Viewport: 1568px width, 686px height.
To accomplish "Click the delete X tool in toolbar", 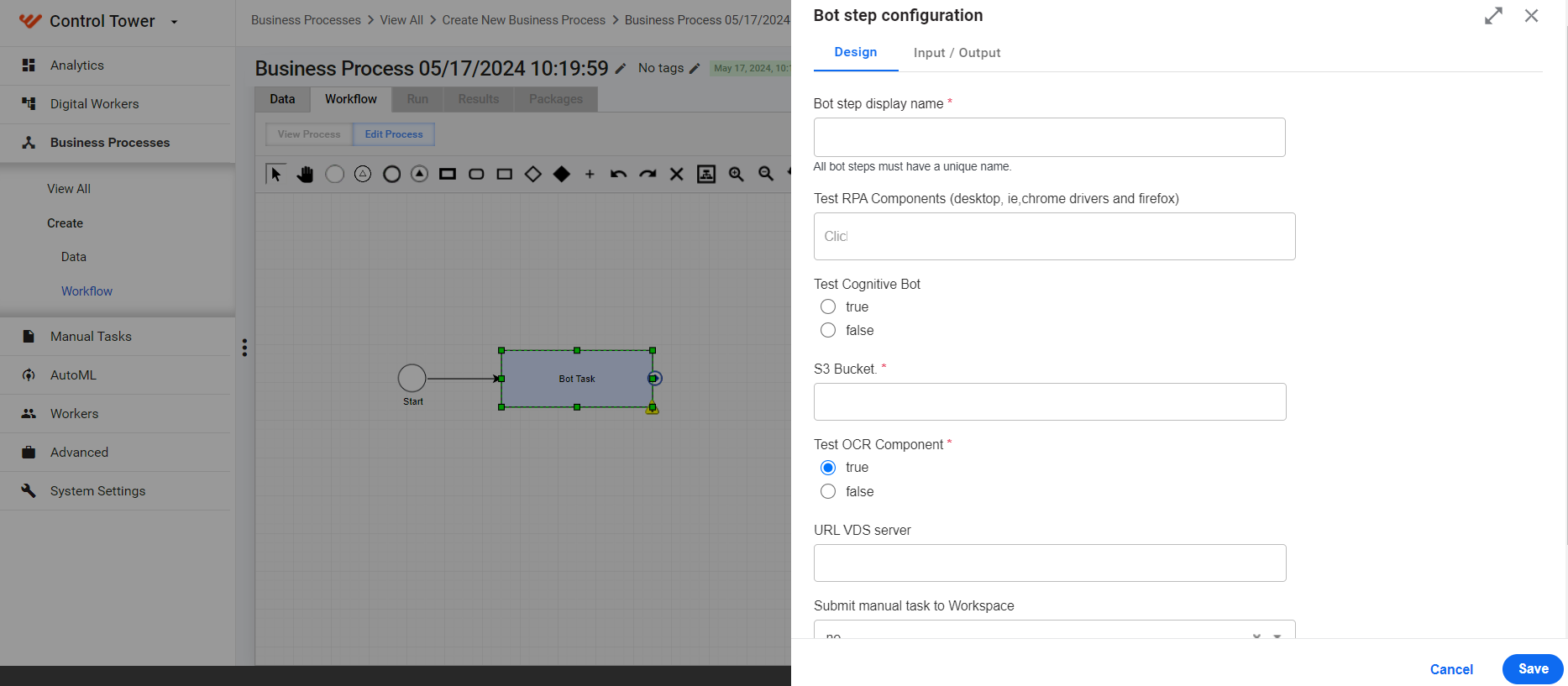I will coord(676,174).
